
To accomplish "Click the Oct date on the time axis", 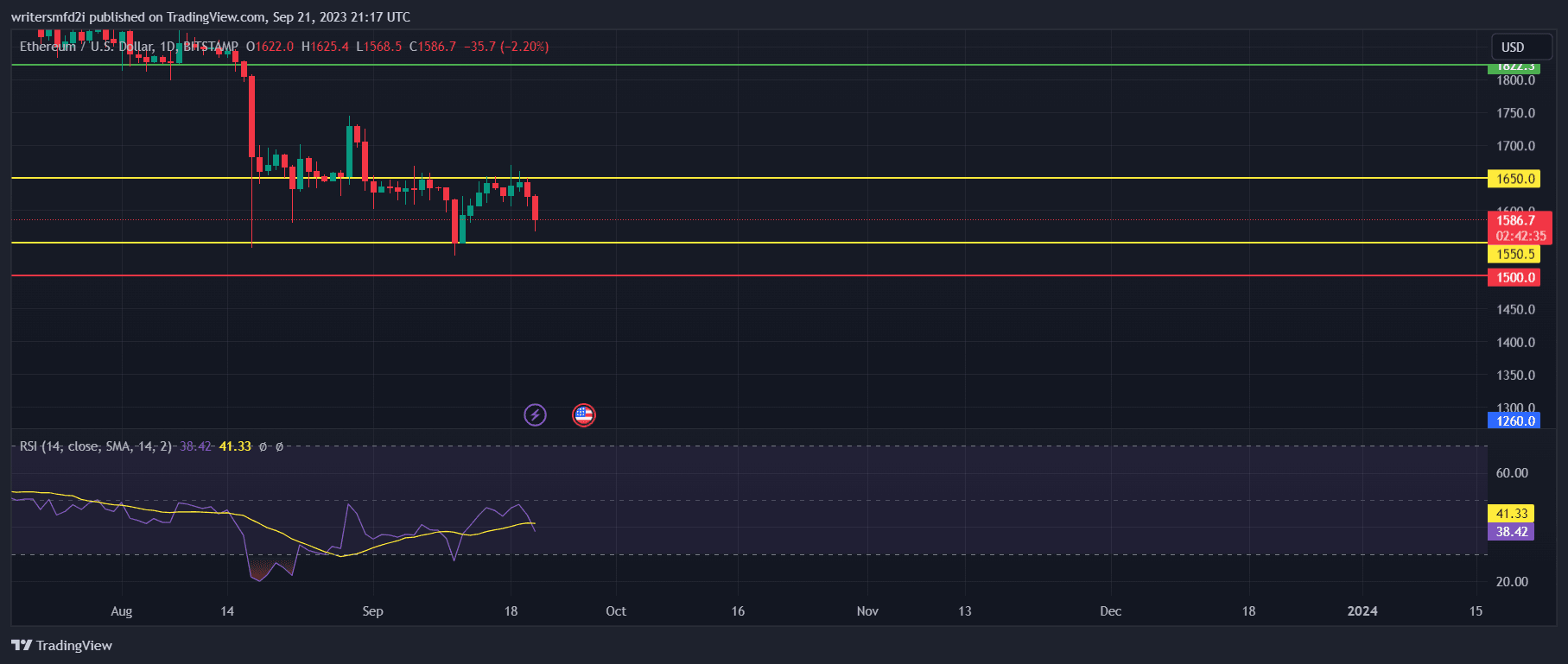I will tap(616, 611).
